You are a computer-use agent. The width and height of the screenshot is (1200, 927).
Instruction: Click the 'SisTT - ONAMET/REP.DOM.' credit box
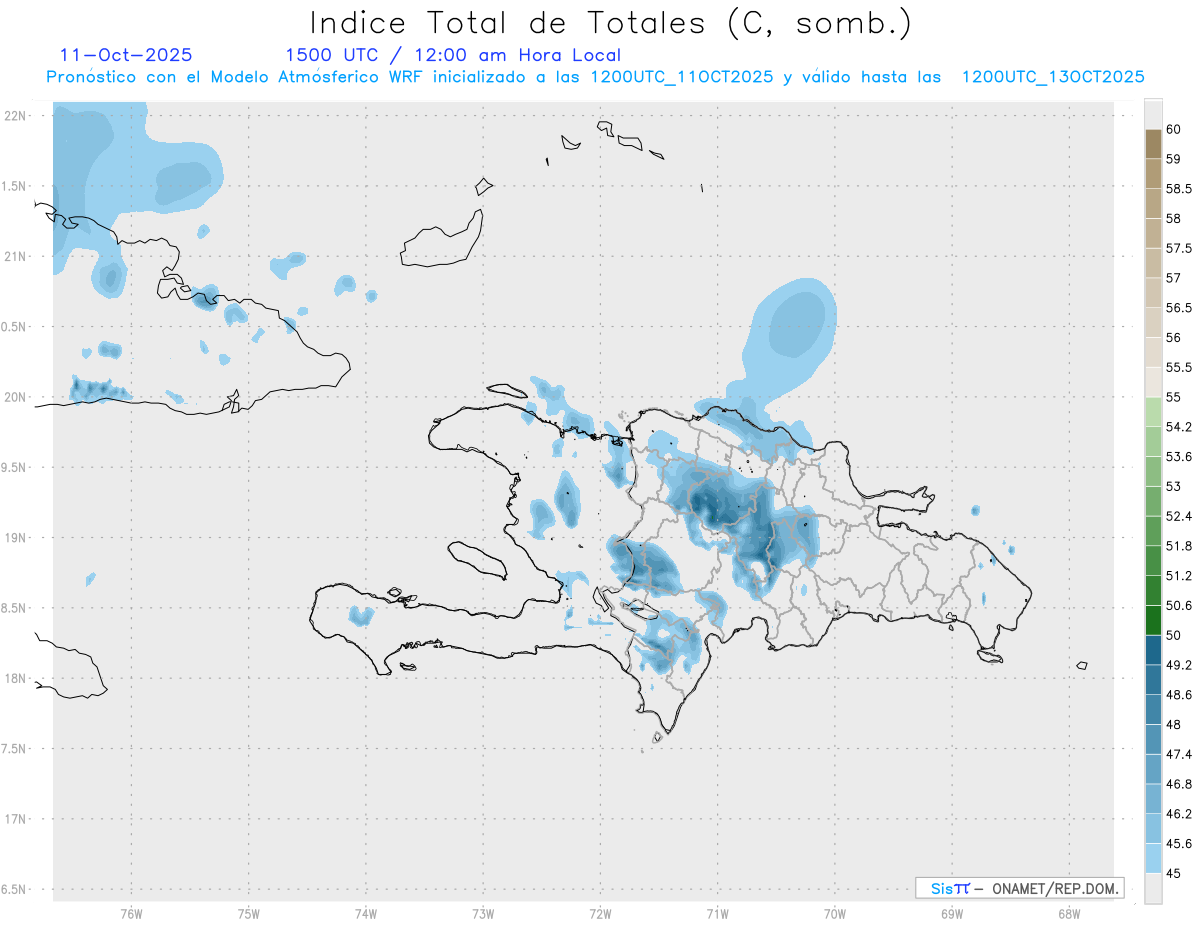[1019, 888]
